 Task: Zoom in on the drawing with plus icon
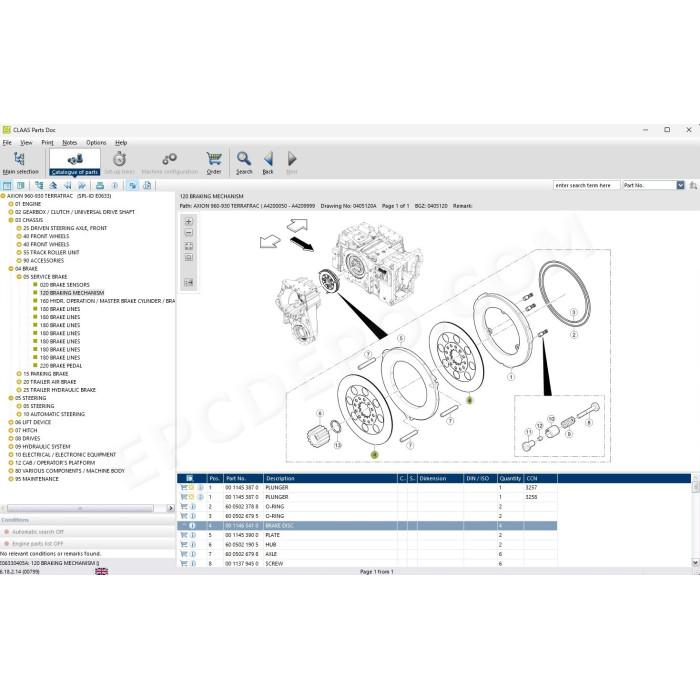coord(188,221)
